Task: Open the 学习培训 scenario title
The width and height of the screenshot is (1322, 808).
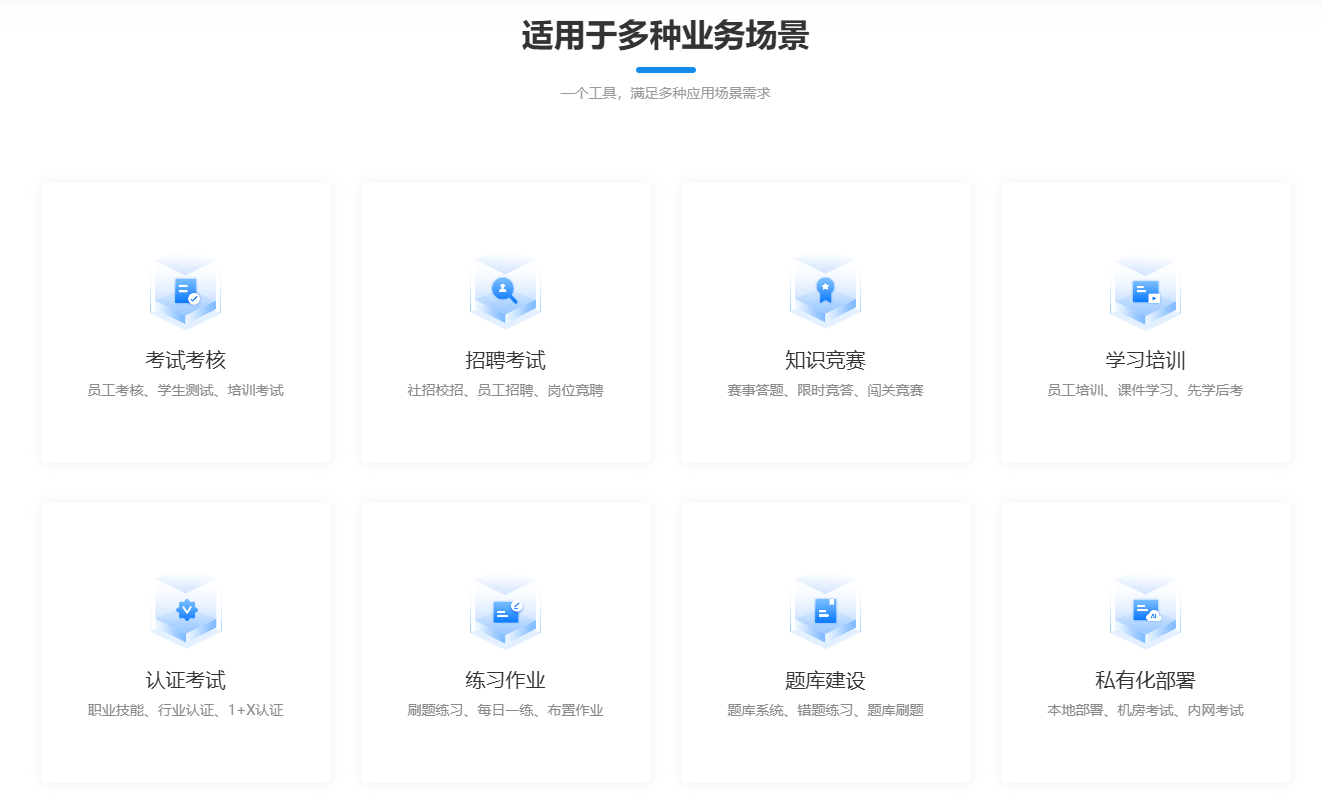Action: 1145,360
